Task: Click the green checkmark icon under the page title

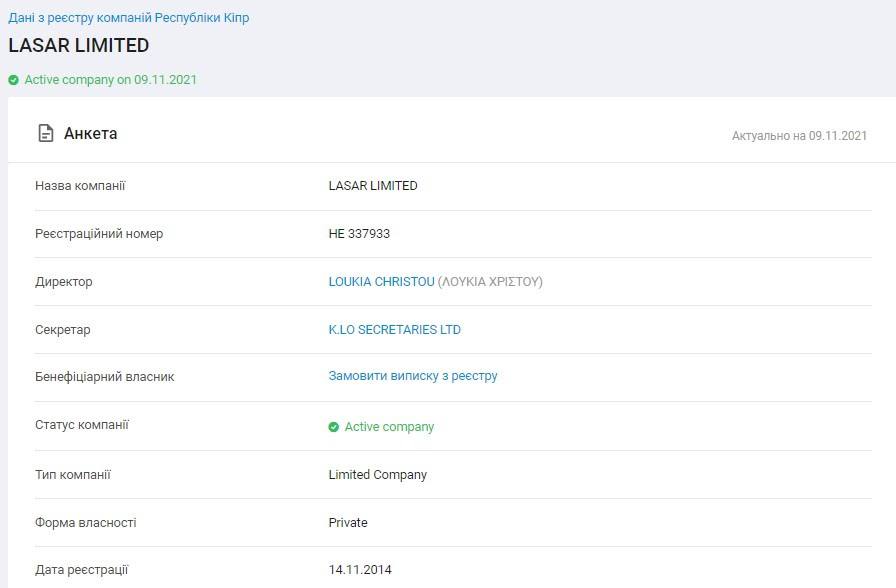Action: point(14,80)
